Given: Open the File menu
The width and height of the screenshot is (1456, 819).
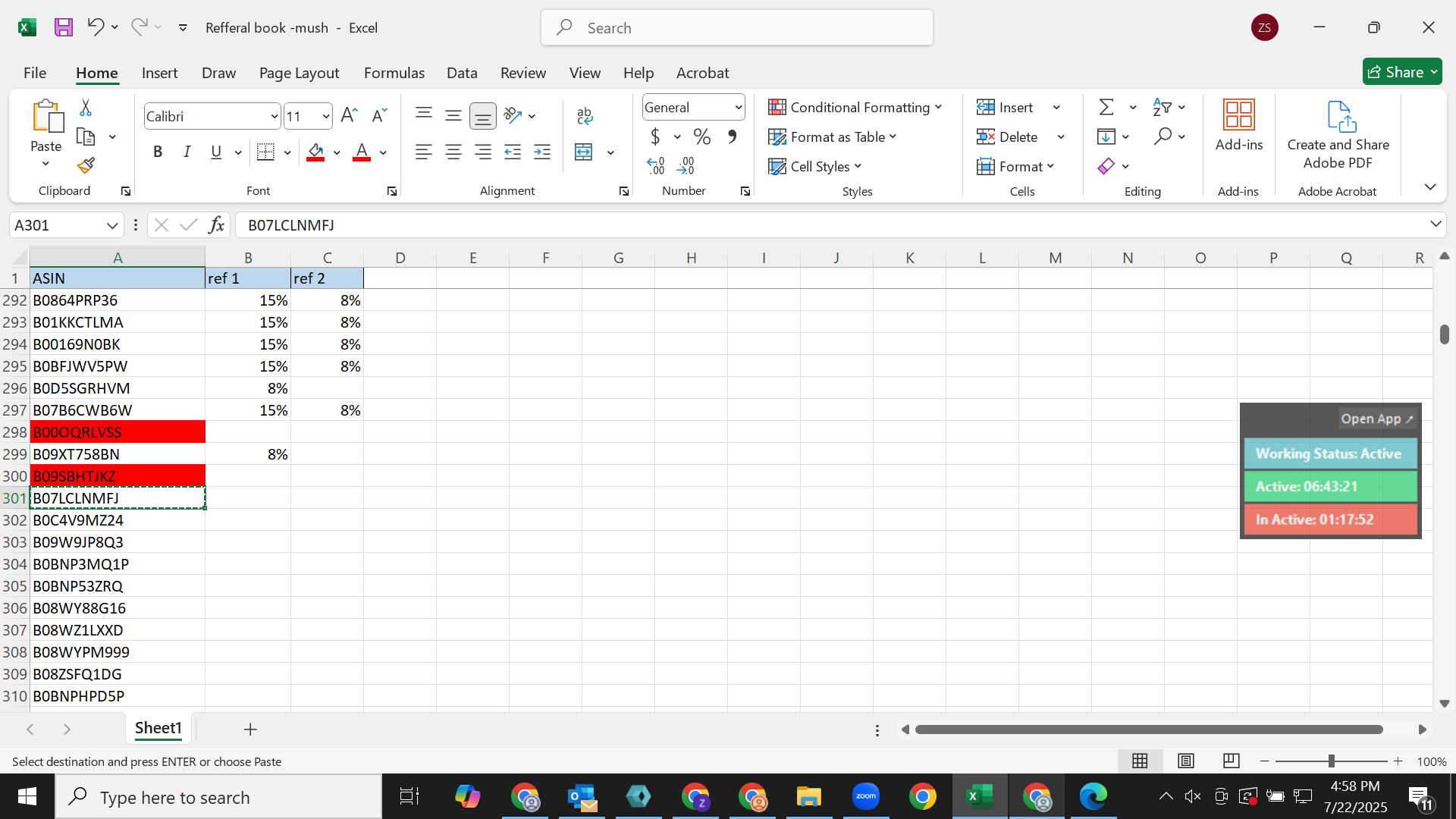Looking at the screenshot, I should 35,73.
